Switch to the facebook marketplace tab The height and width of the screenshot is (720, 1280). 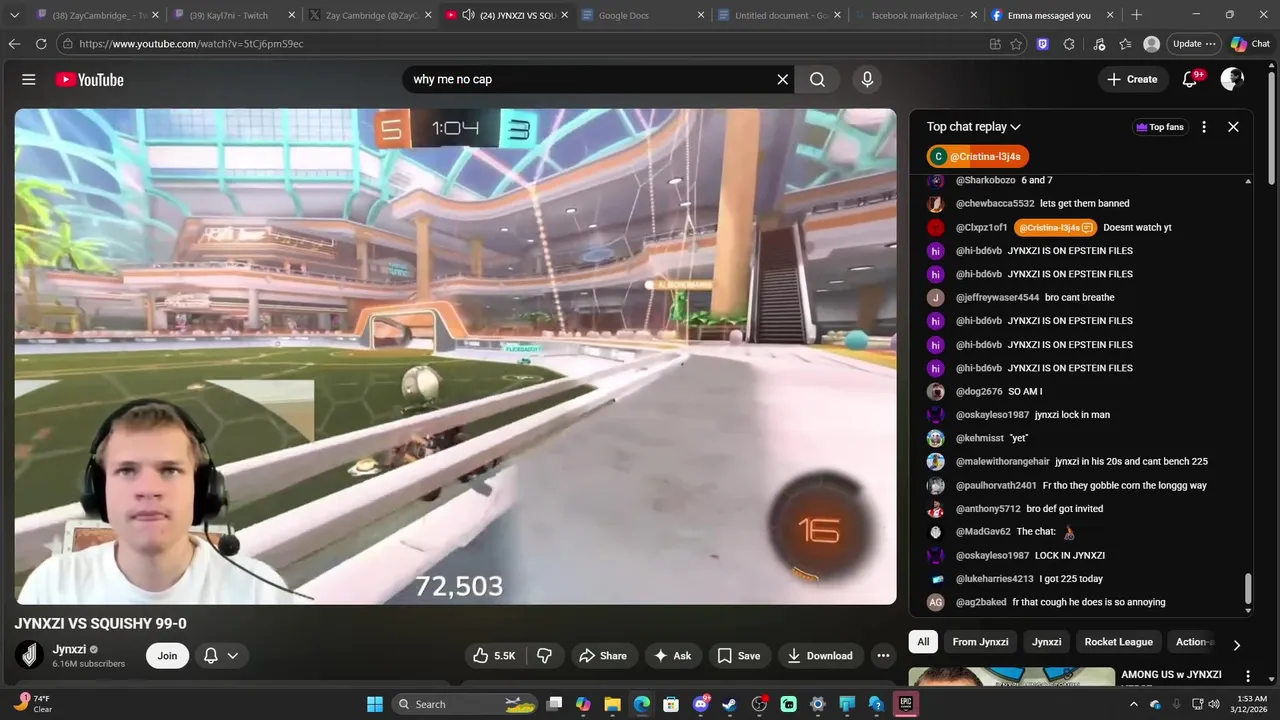click(x=914, y=15)
